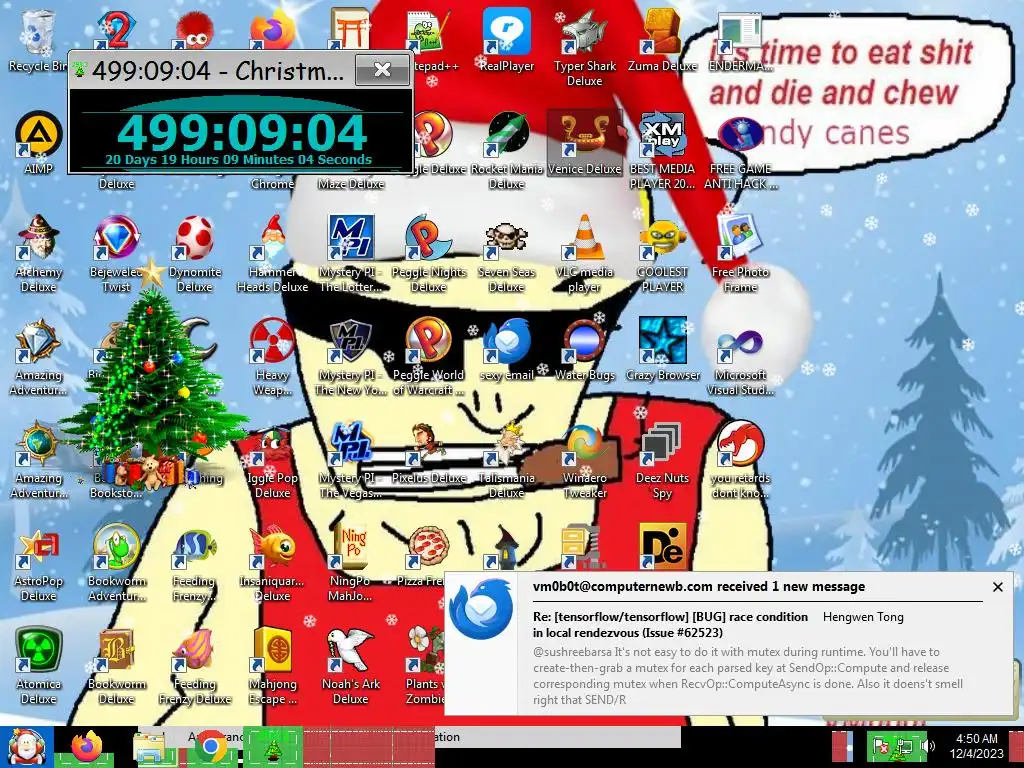Launch Bejeweled Twist shortcut

[116, 253]
